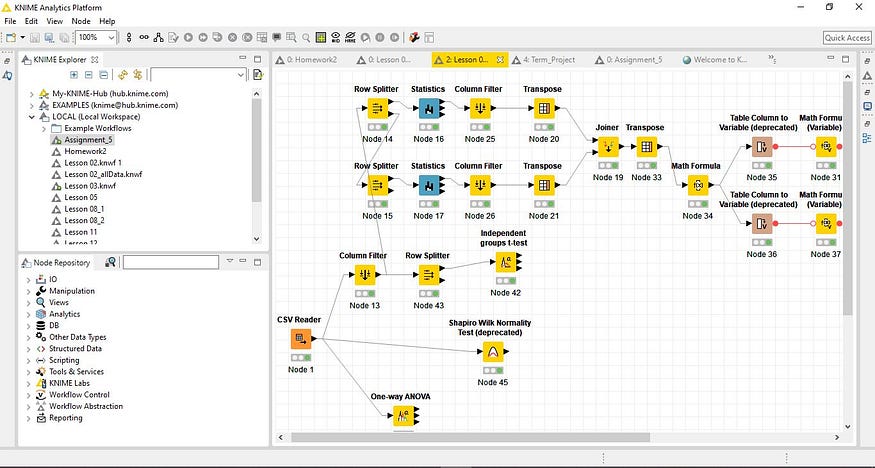Select the One-way ANOVA node icon
This screenshot has height=468, width=875.
(x=403, y=416)
